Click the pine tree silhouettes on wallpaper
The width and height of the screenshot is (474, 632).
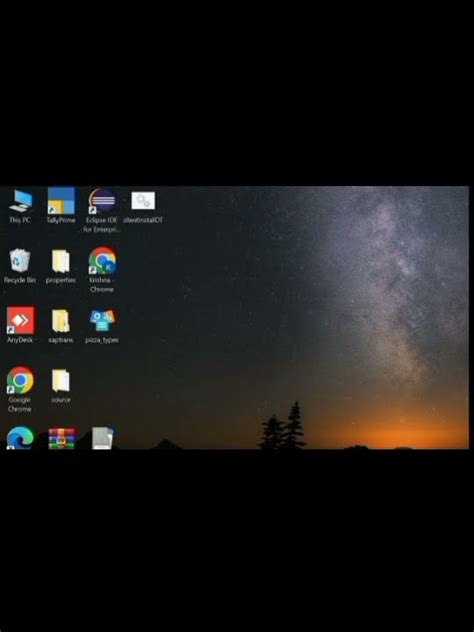coord(283,426)
